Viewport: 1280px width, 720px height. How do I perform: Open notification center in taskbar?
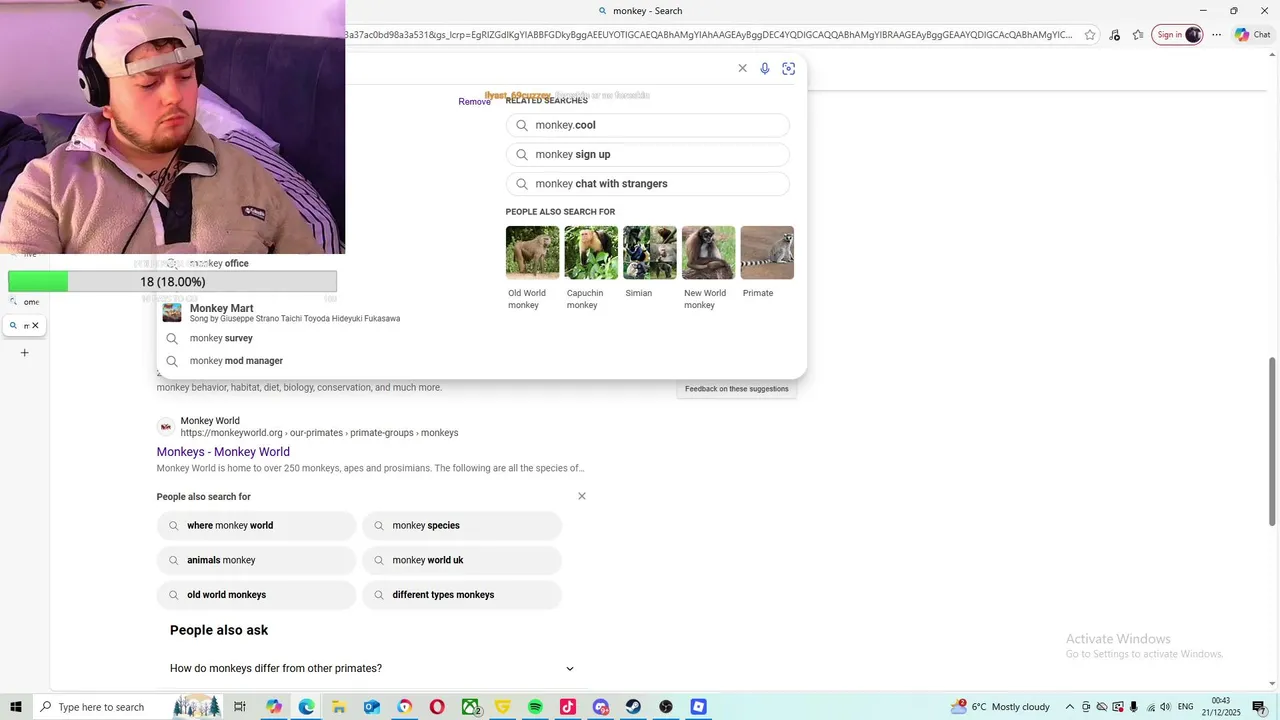click(1259, 707)
